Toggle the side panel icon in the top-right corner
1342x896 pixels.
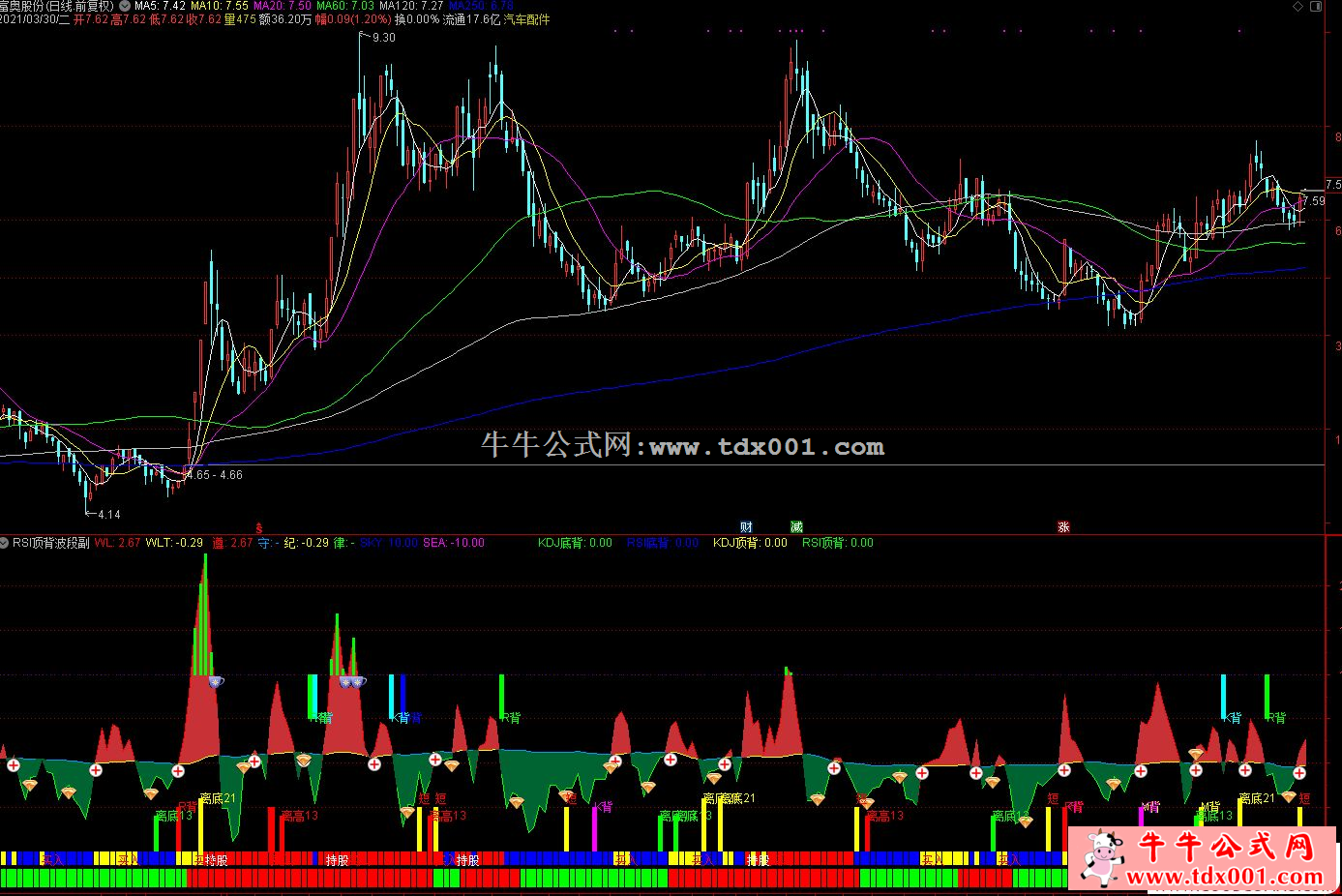1316,6
